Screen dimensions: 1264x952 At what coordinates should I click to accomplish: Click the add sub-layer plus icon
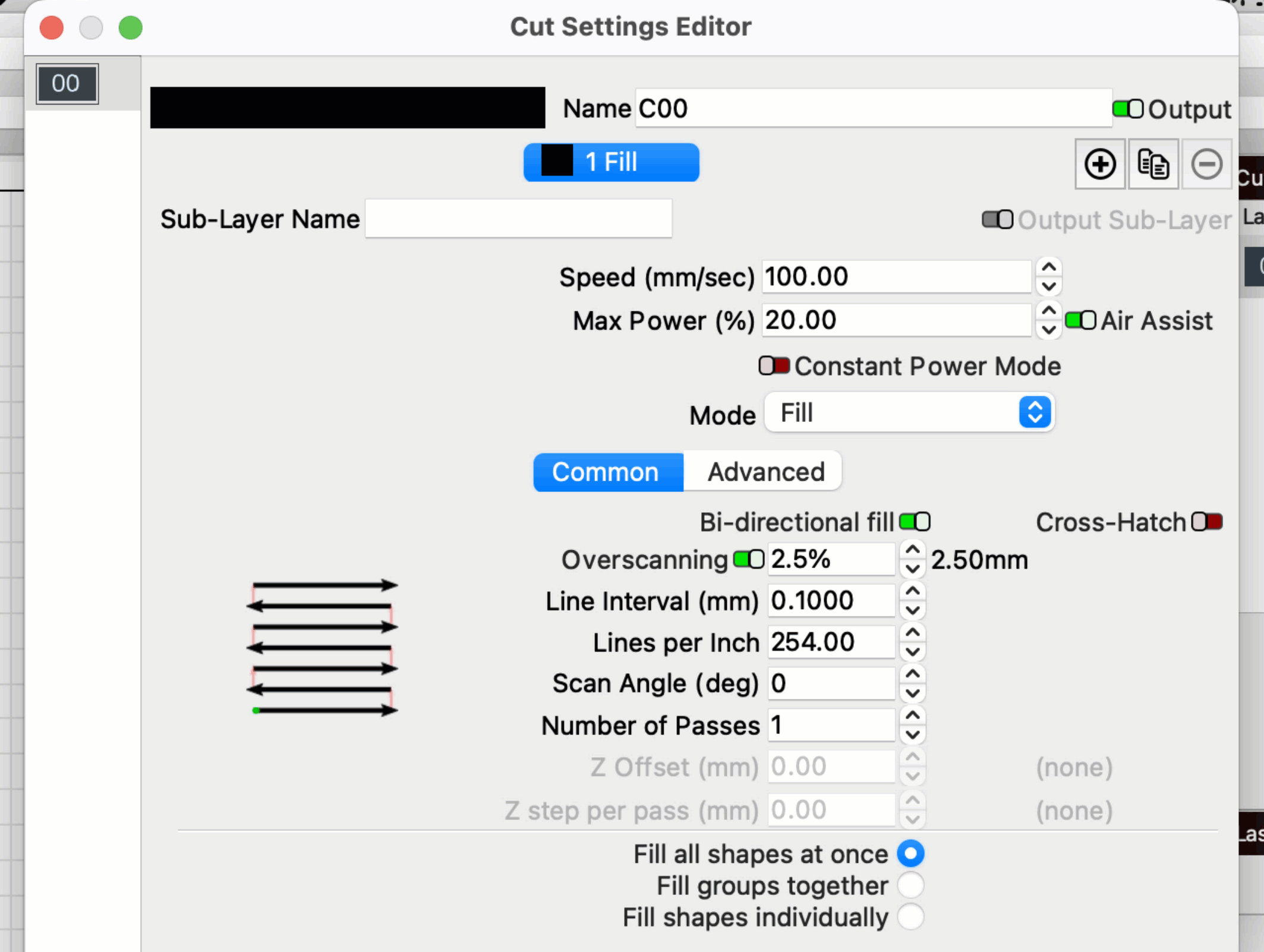point(1099,165)
